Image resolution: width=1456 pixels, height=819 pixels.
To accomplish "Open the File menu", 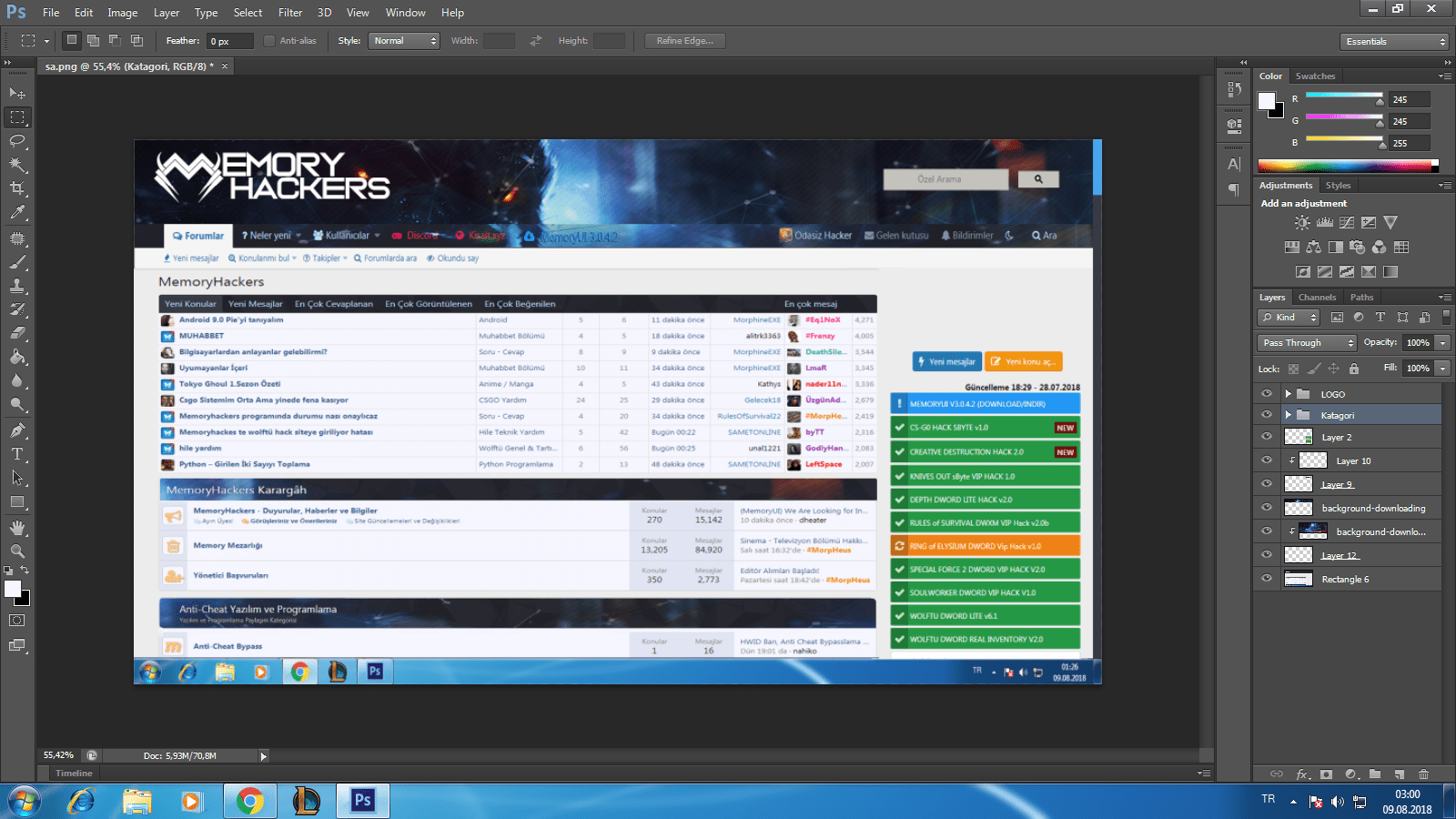I will pos(51,13).
